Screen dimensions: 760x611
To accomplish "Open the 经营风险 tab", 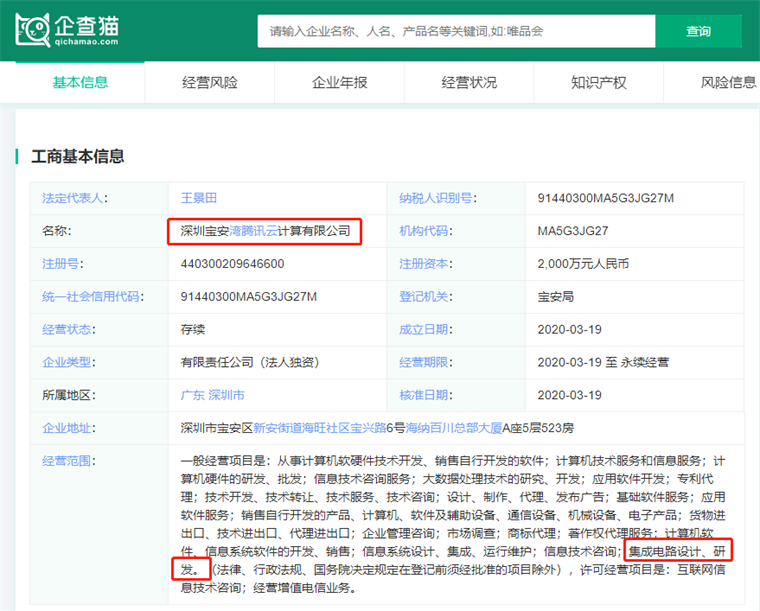I will coord(210,82).
